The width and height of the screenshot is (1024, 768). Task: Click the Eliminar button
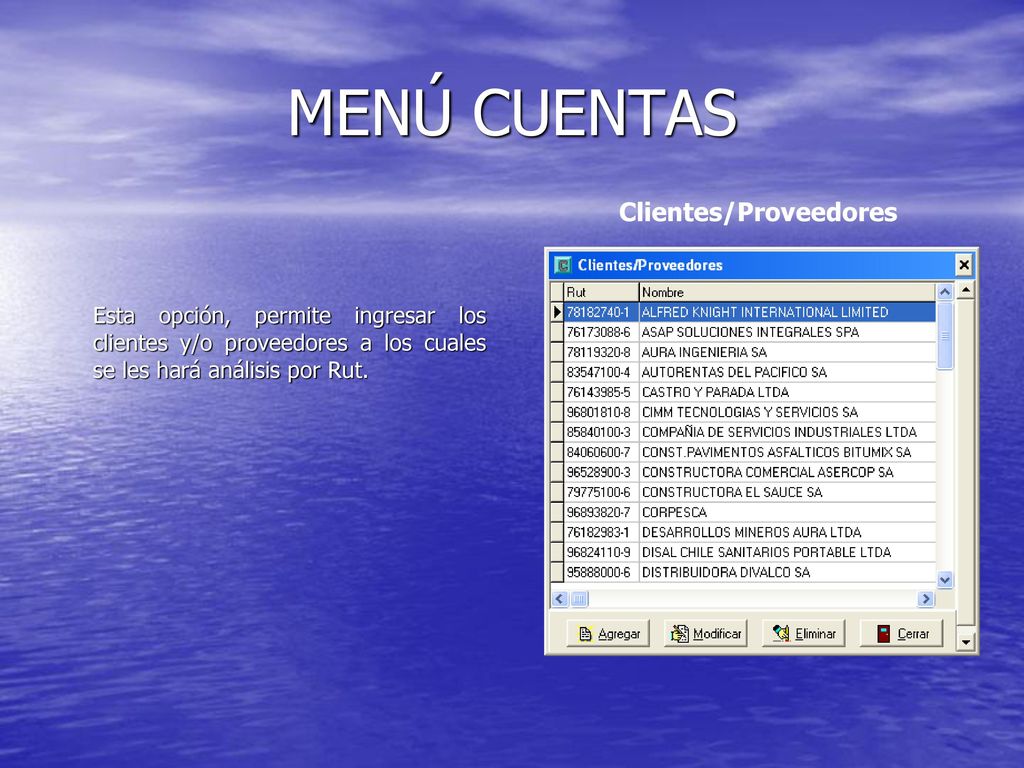[x=803, y=633]
